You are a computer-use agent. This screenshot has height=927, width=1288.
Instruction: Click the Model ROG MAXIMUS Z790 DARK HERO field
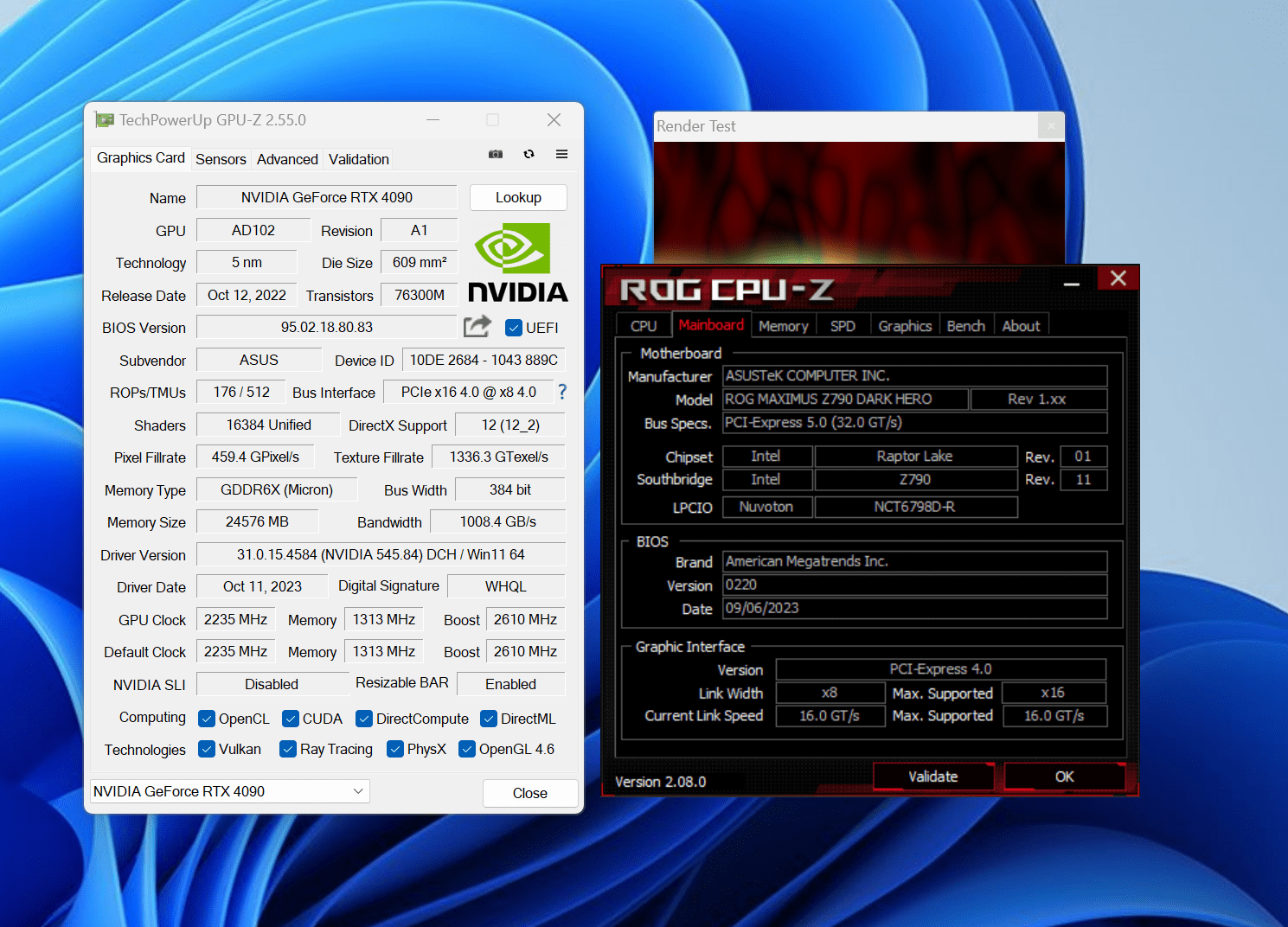pos(845,399)
